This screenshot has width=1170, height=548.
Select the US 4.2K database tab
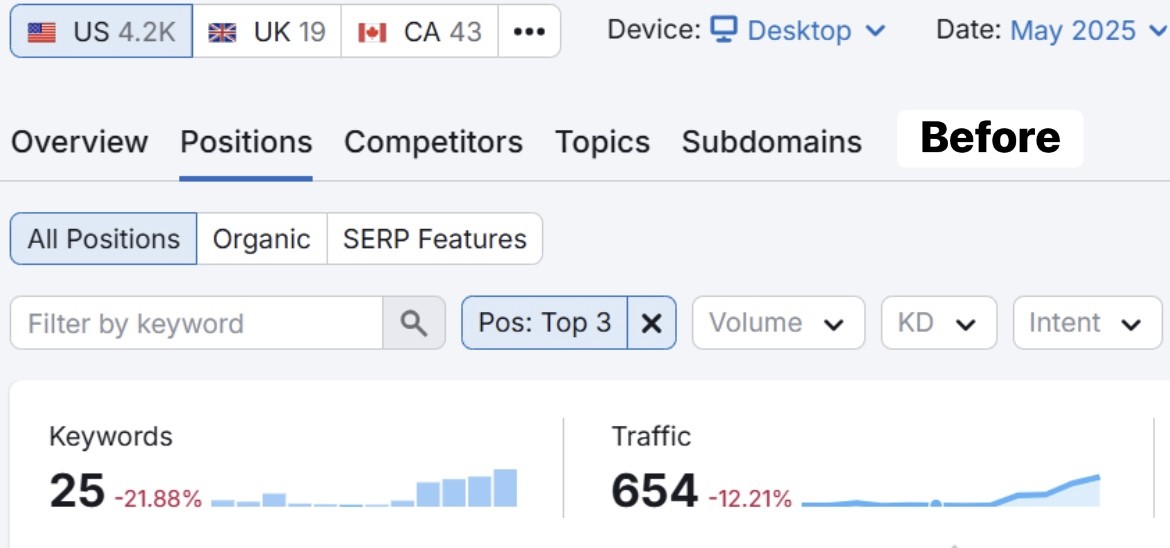pyautogui.click(x=101, y=31)
